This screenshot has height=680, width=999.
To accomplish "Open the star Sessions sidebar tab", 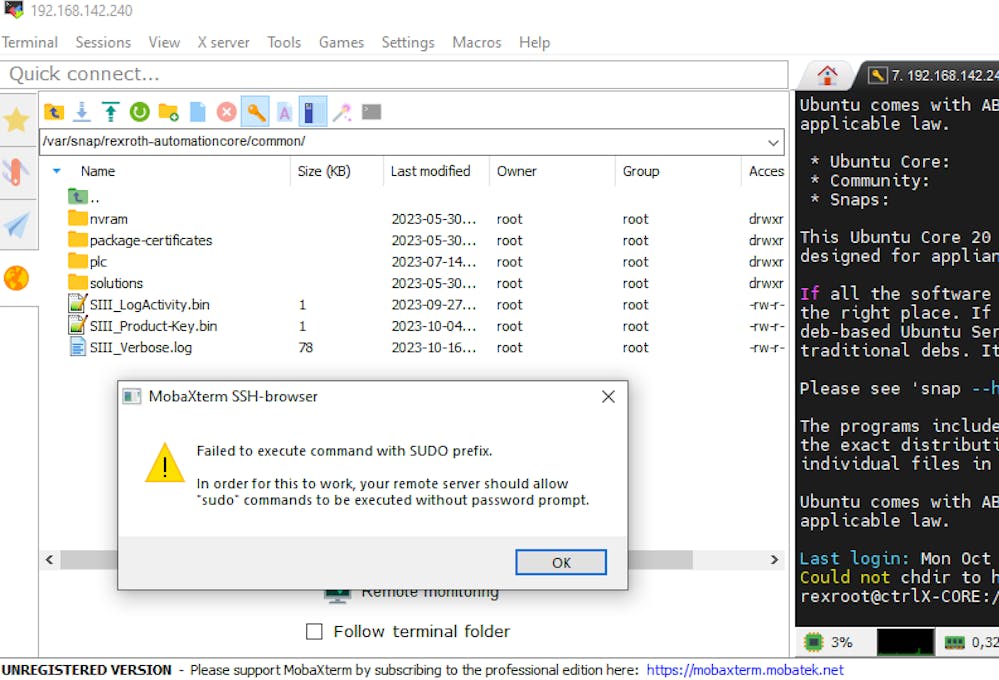I will 17,120.
